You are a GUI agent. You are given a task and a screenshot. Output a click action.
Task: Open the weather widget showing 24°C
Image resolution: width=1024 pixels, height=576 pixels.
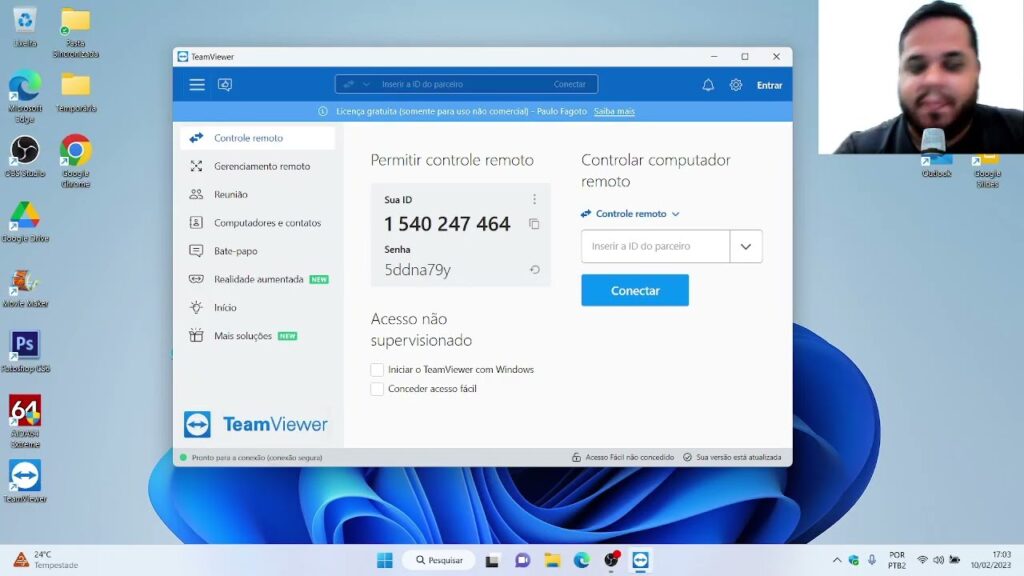pos(46,560)
